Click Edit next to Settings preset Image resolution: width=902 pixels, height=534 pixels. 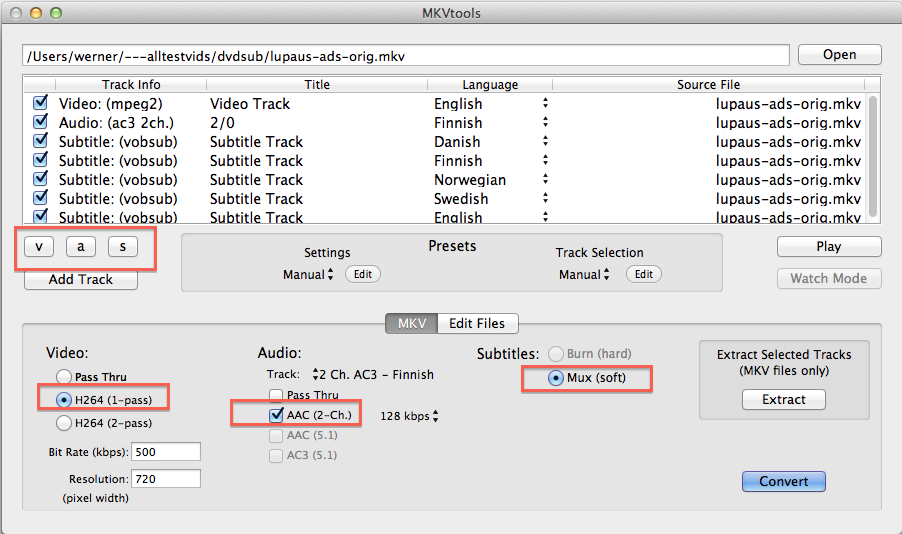(363, 274)
